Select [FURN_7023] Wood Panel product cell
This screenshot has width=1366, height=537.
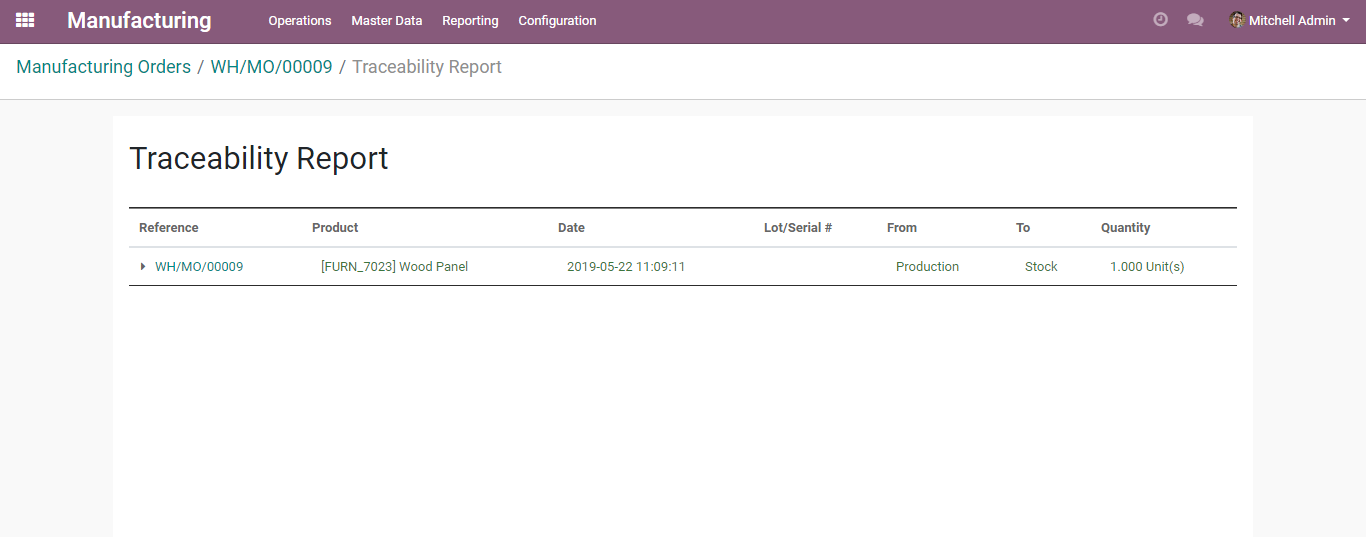[x=394, y=267]
